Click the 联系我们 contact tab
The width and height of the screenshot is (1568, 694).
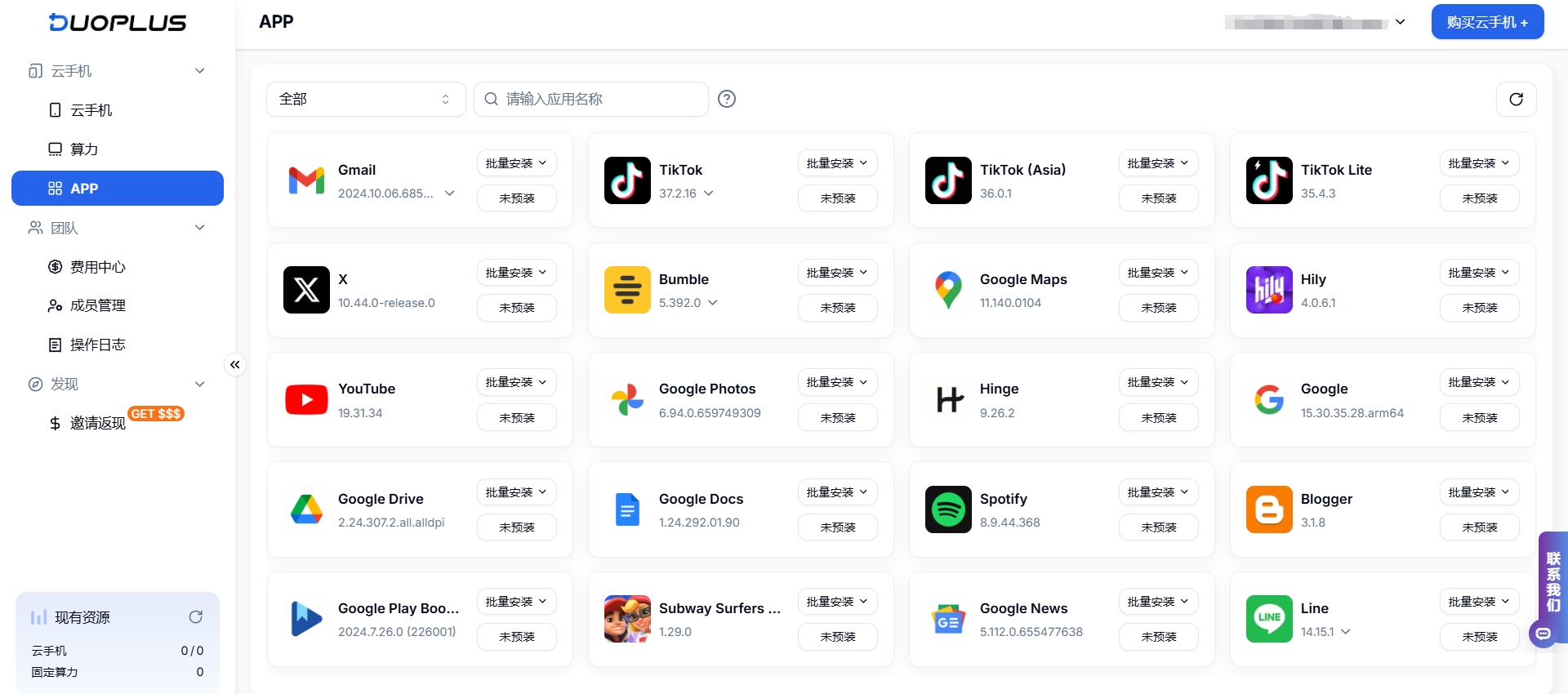click(1552, 582)
